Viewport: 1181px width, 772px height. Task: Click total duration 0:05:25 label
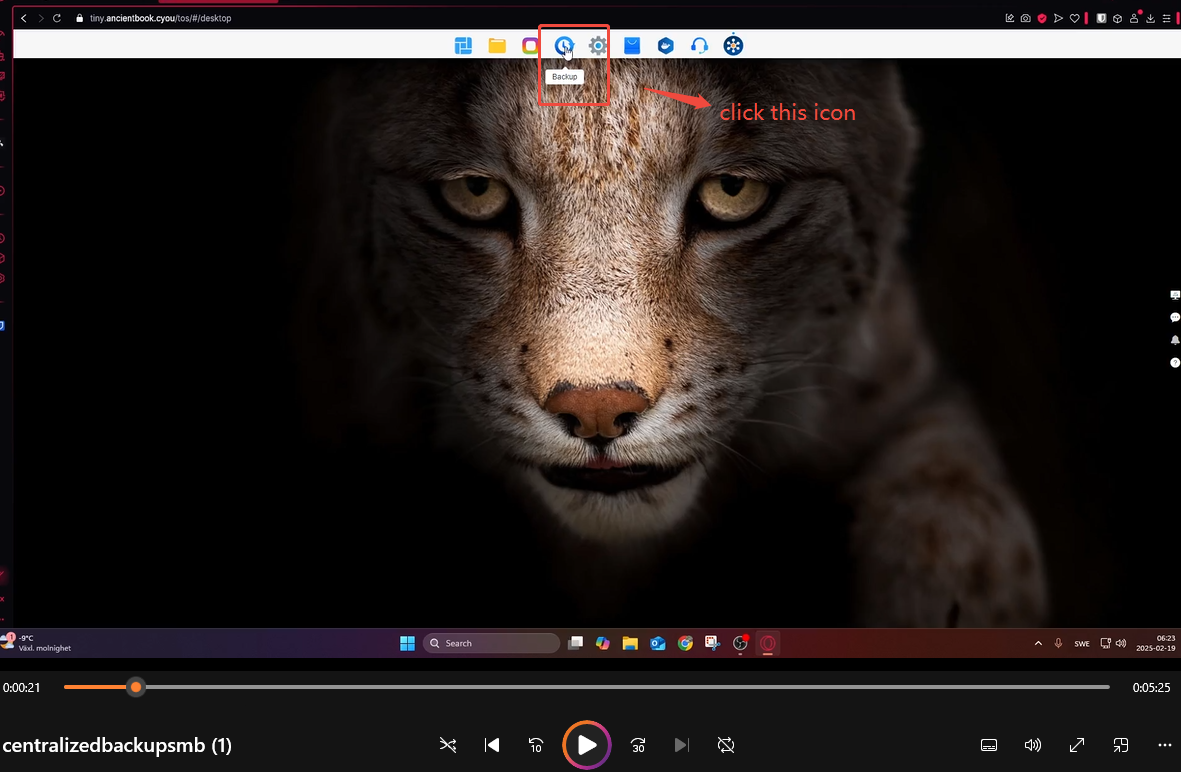pyautogui.click(x=1152, y=688)
